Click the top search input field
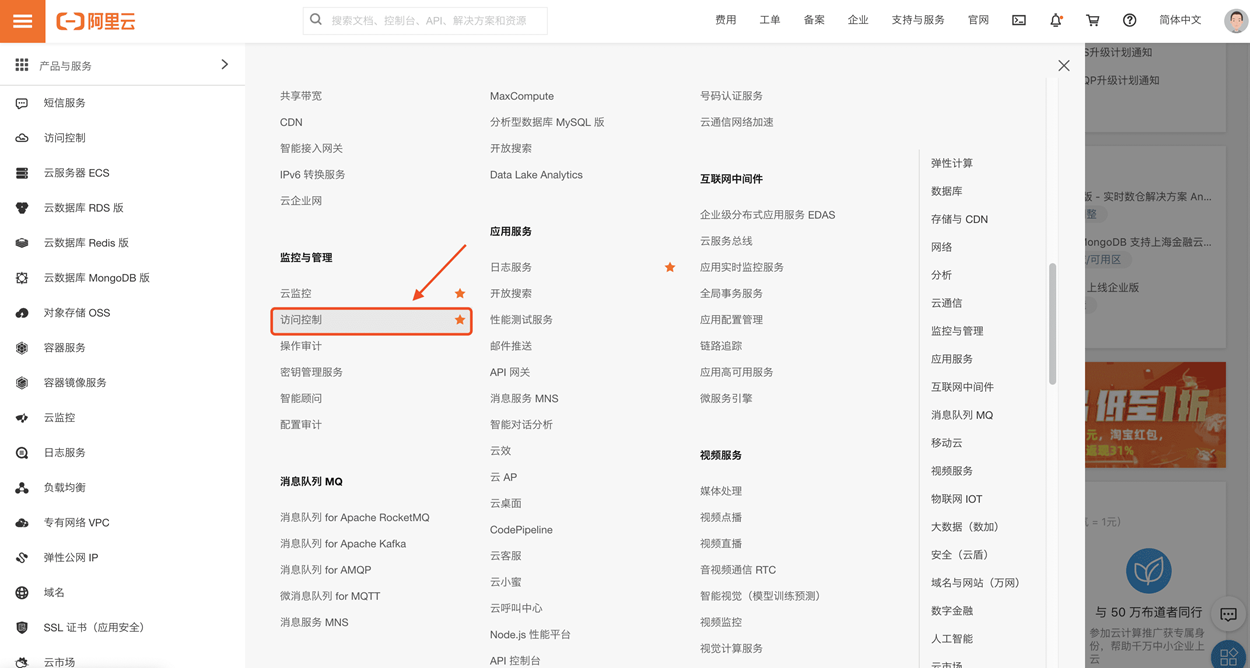Screen dimensions: 1250x668 coord(425,20)
